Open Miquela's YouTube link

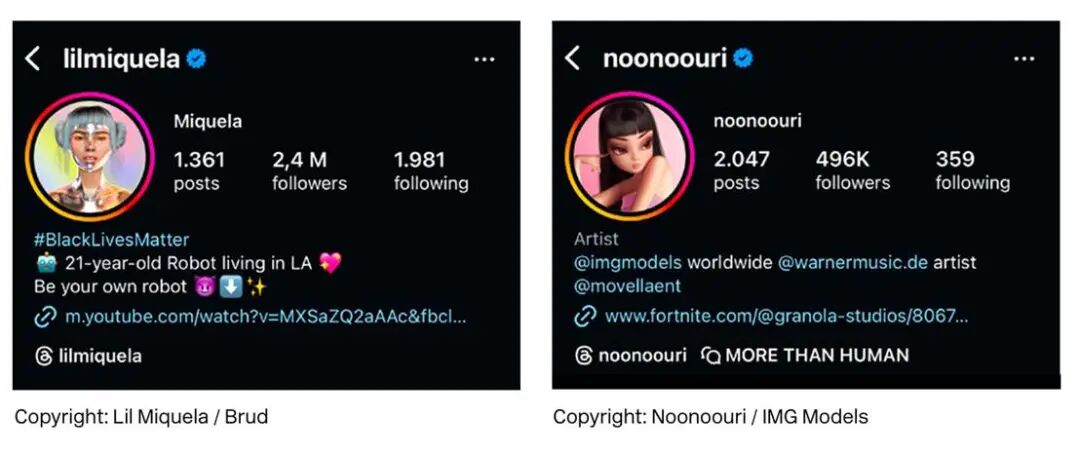coord(254,317)
